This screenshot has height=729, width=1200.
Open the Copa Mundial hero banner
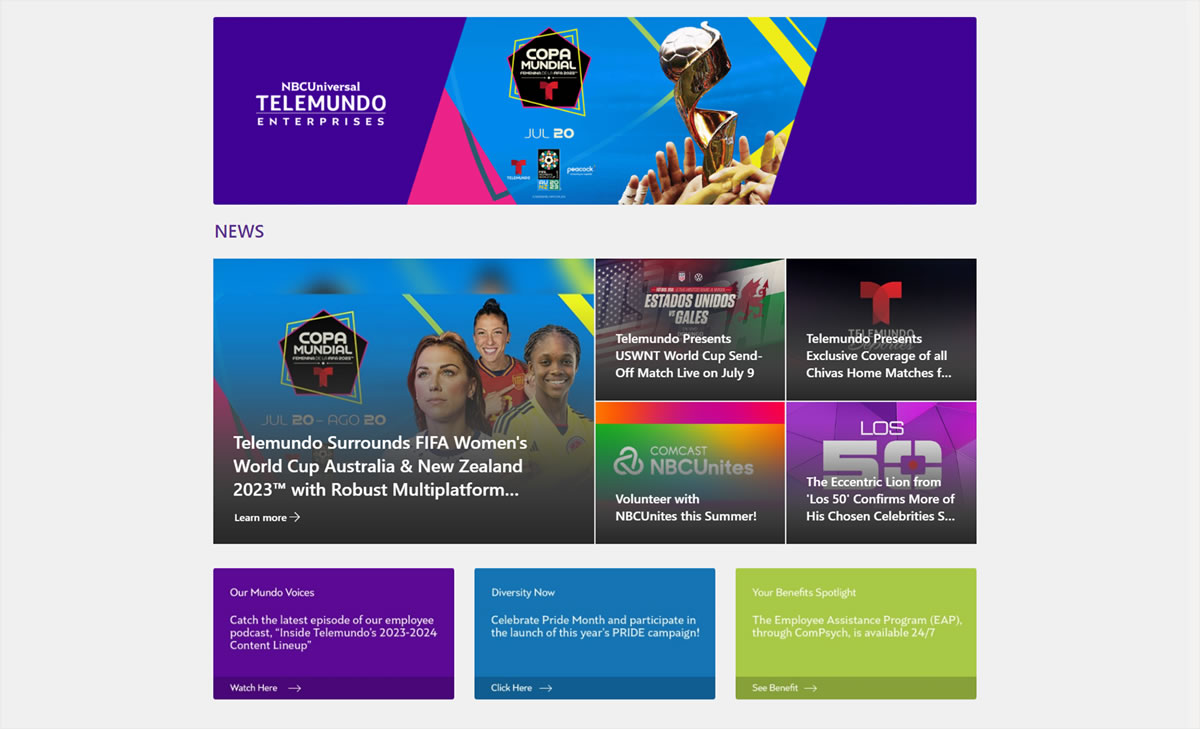point(594,111)
